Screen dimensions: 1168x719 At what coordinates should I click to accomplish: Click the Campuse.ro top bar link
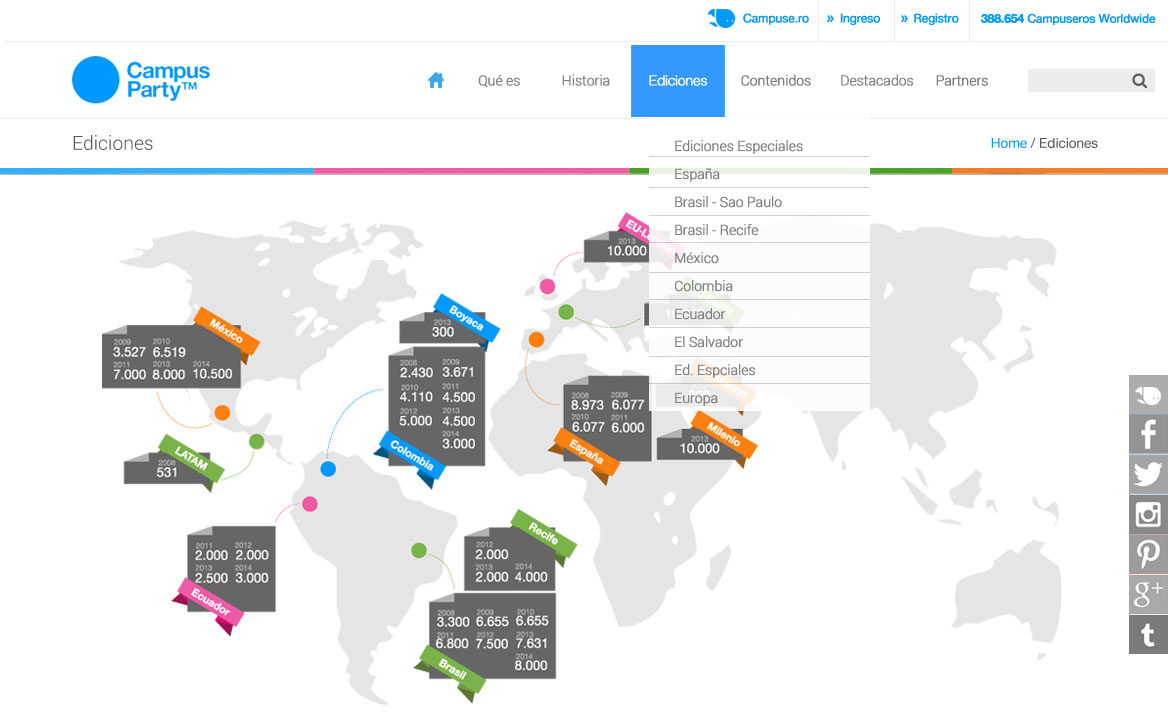pos(758,19)
